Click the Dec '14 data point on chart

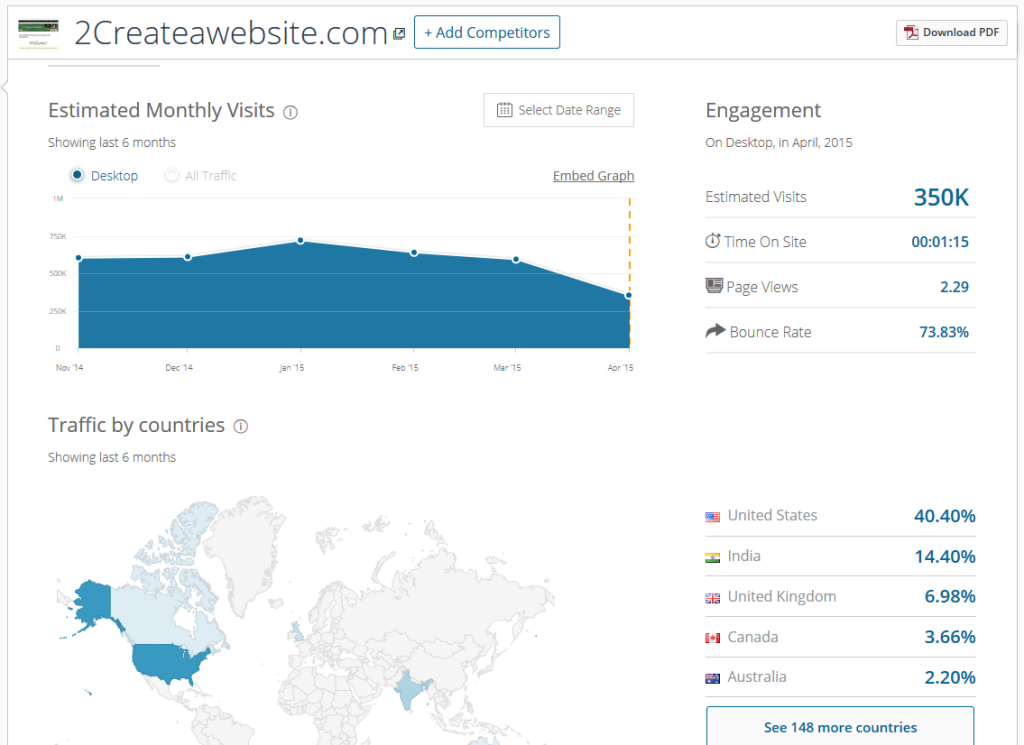pos(187,257)
